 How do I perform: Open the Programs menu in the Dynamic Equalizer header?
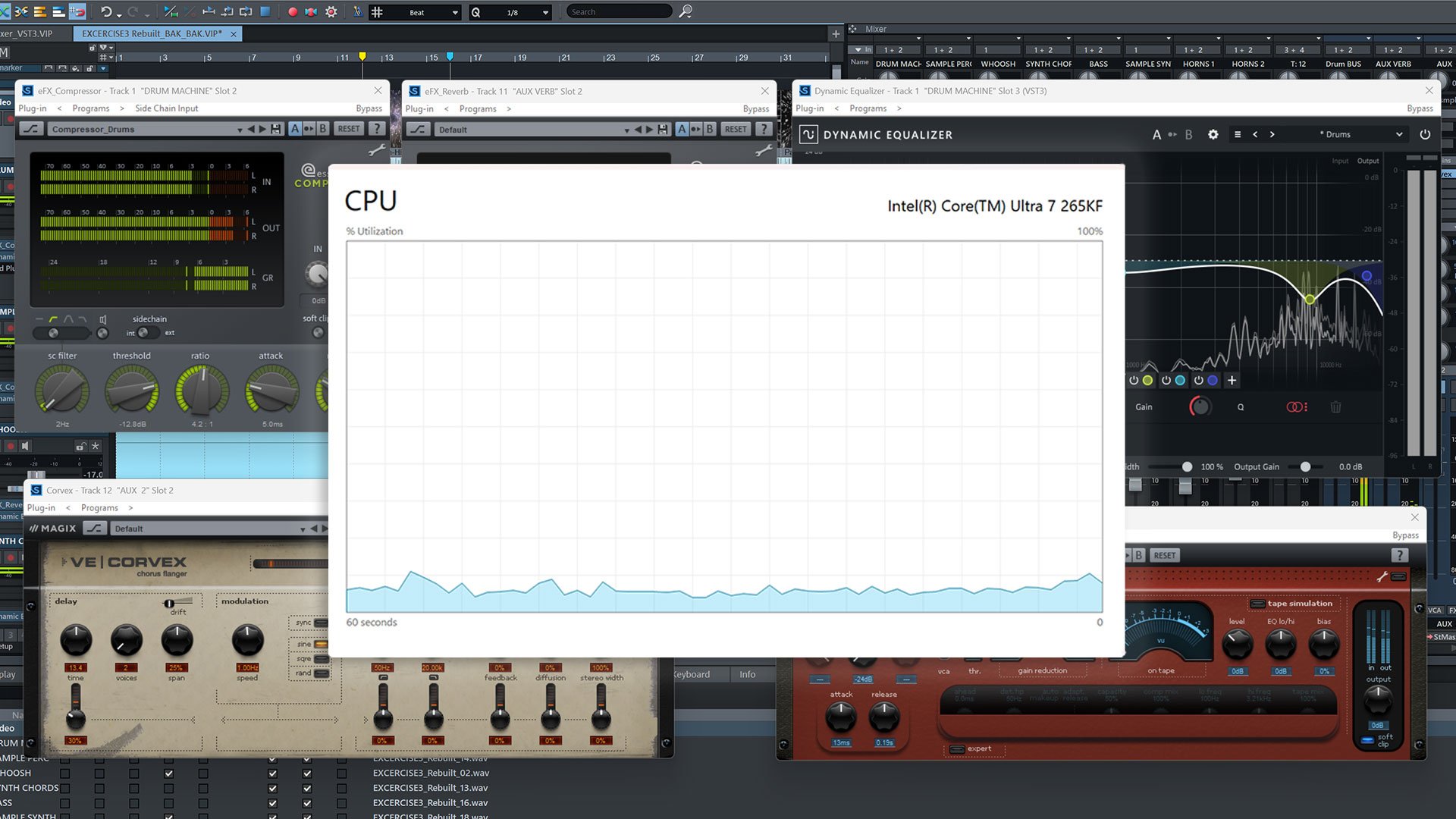tap(868, 108)
